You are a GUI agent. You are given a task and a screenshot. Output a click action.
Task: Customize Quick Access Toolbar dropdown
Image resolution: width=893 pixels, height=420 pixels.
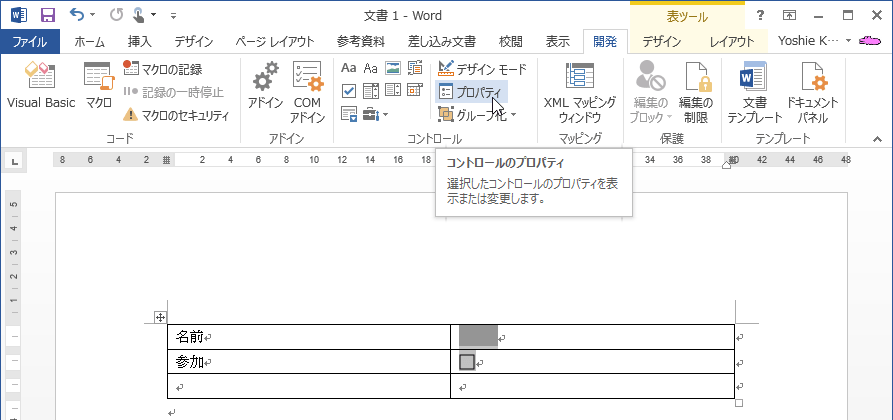pyautogui.click(x=173, y=16)
